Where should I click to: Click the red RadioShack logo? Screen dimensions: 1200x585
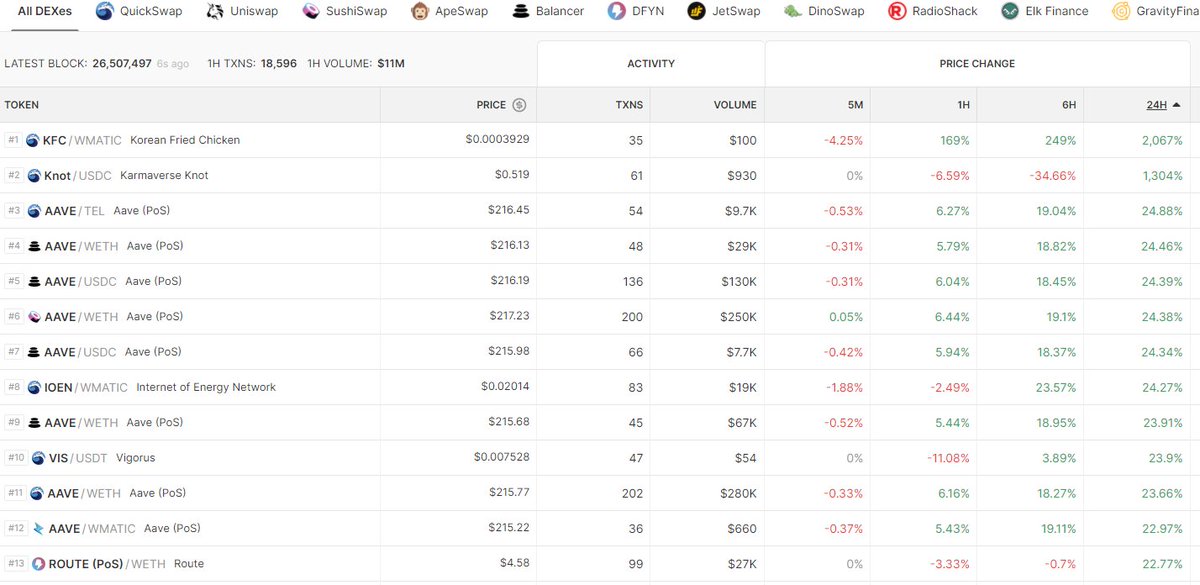click(x=897, y=11)
